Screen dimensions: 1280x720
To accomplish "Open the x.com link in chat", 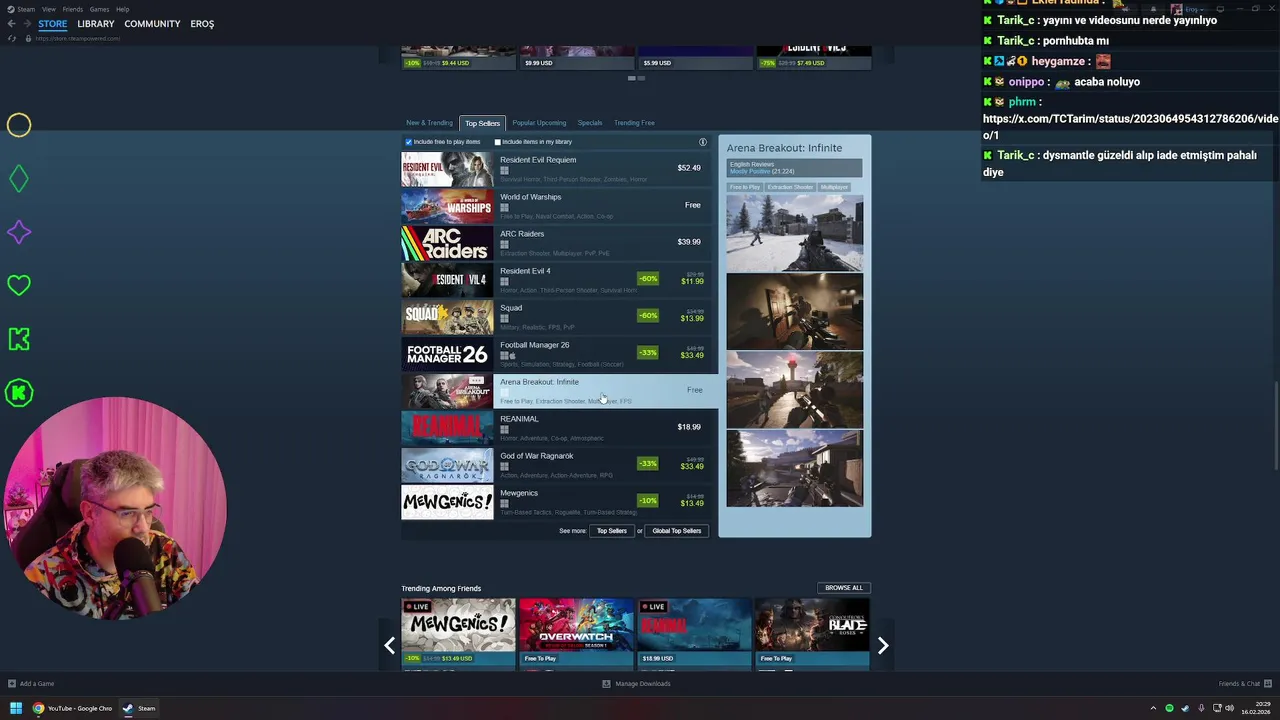I will pos(1130,127).
